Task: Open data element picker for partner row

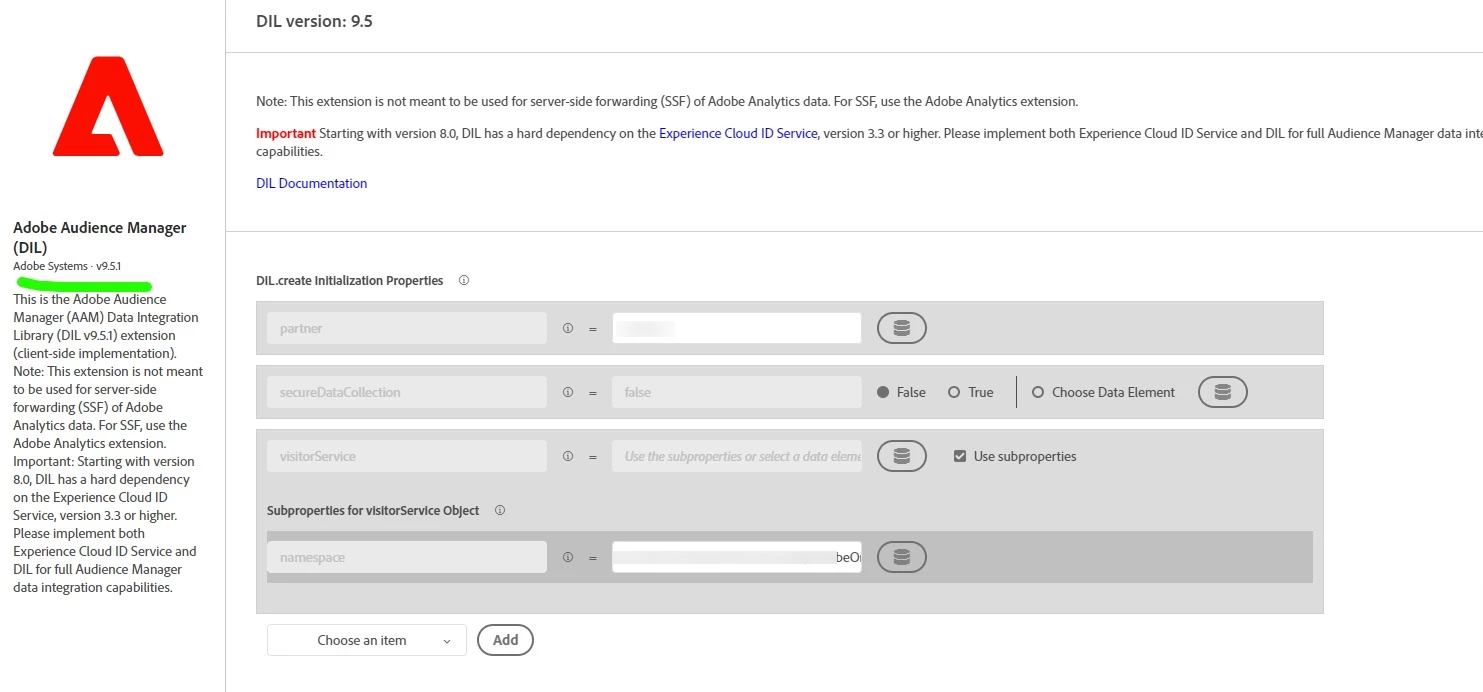Action: pos(902,328)
